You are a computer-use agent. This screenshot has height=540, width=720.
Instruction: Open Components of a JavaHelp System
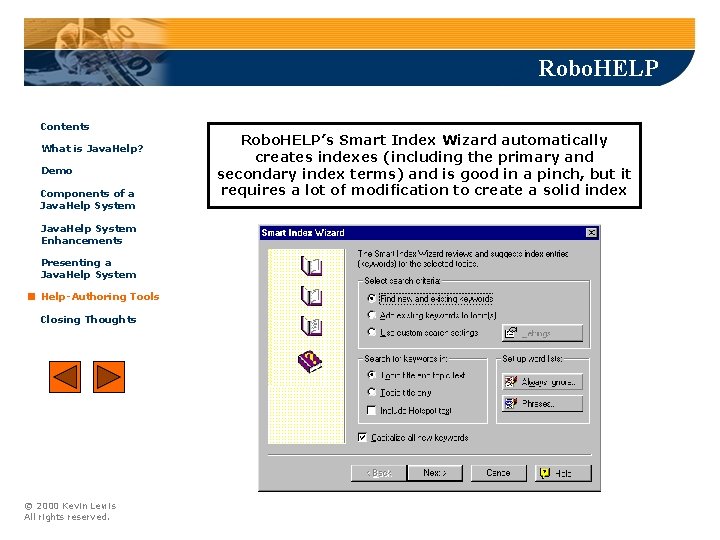88,199
